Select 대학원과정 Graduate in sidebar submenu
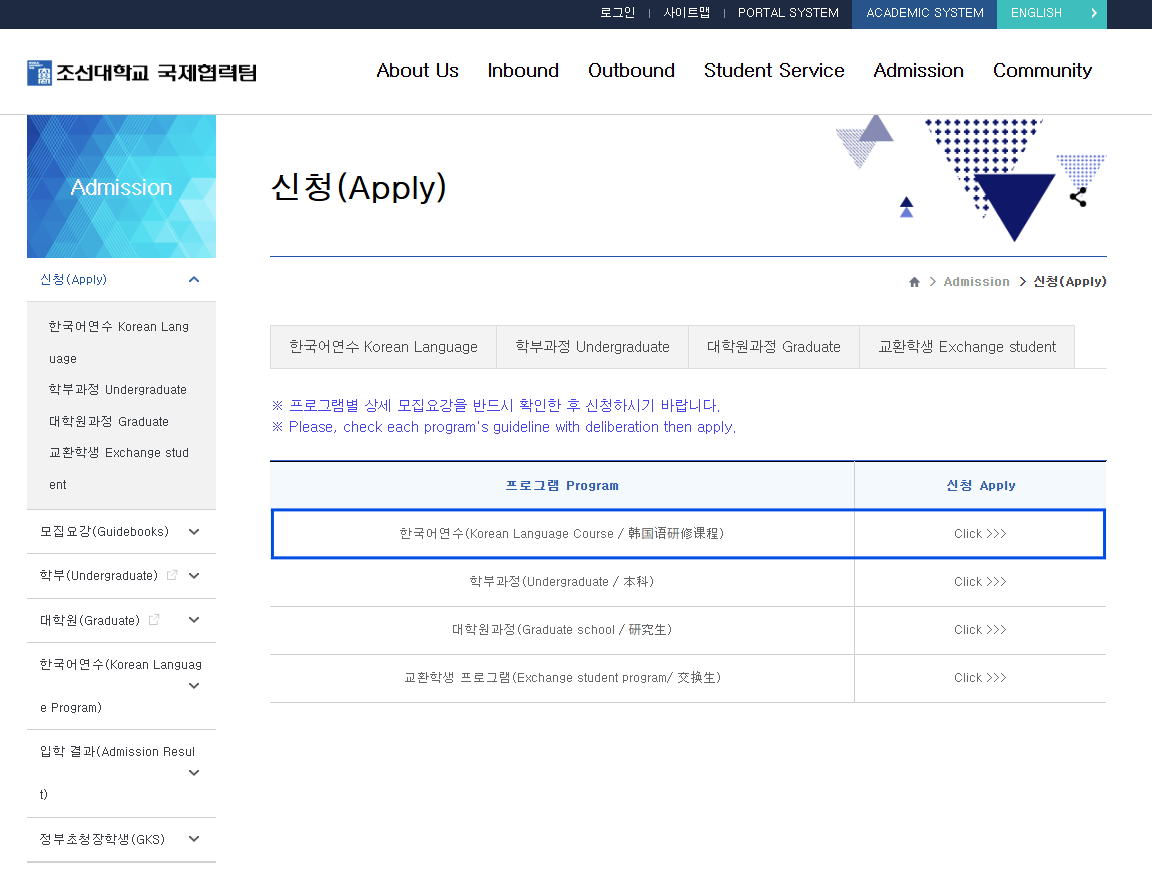This screenshot has height=884, width=1152. coord(109,422)
